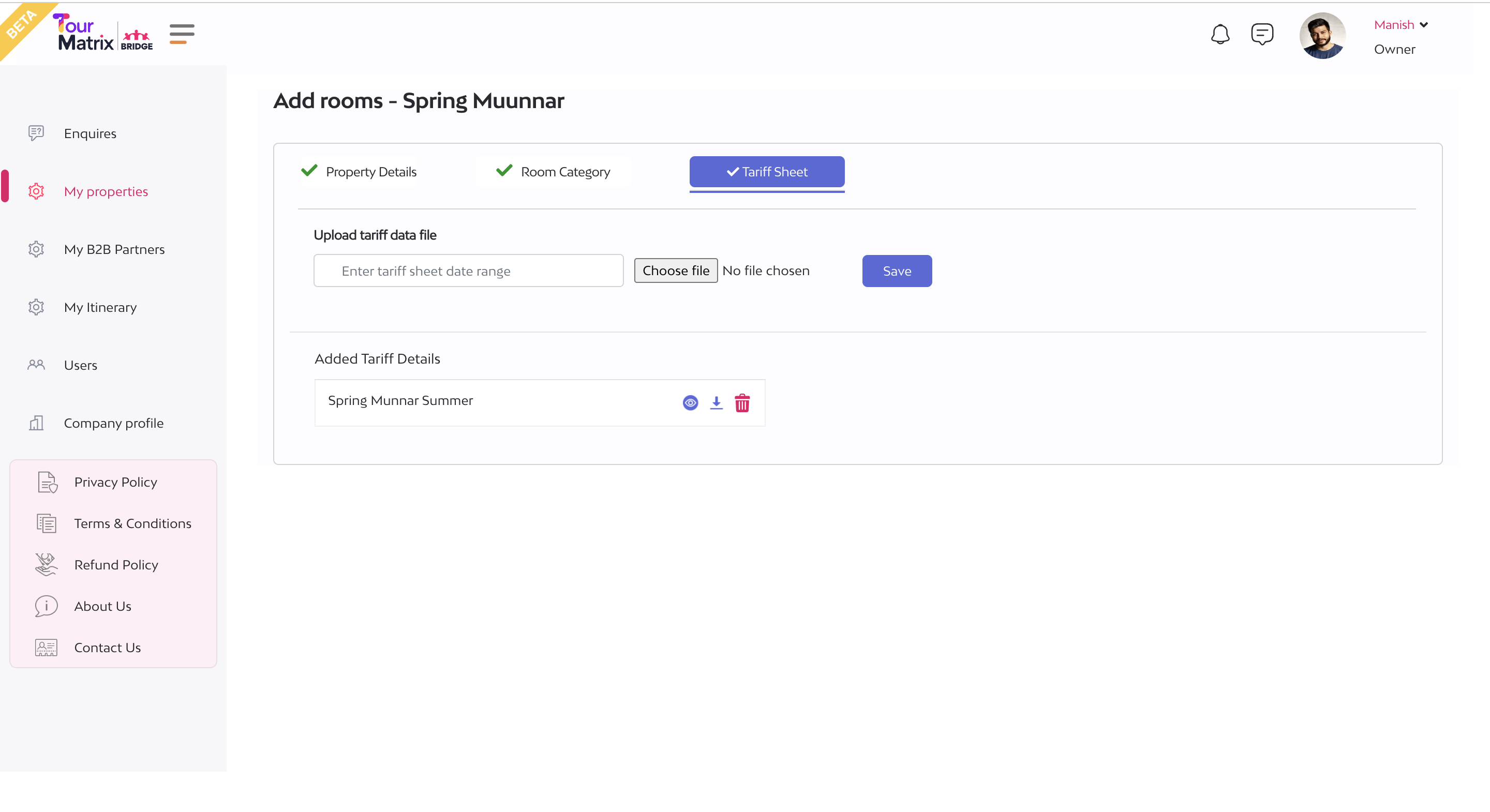Delete the Spring Munnar Summer tariff

coord(742,402)
